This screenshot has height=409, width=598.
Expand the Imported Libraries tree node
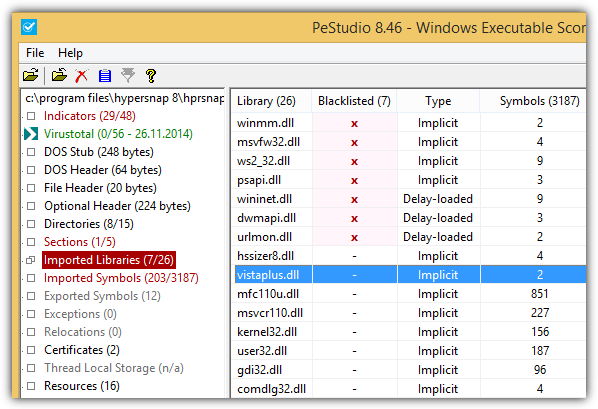31,260
